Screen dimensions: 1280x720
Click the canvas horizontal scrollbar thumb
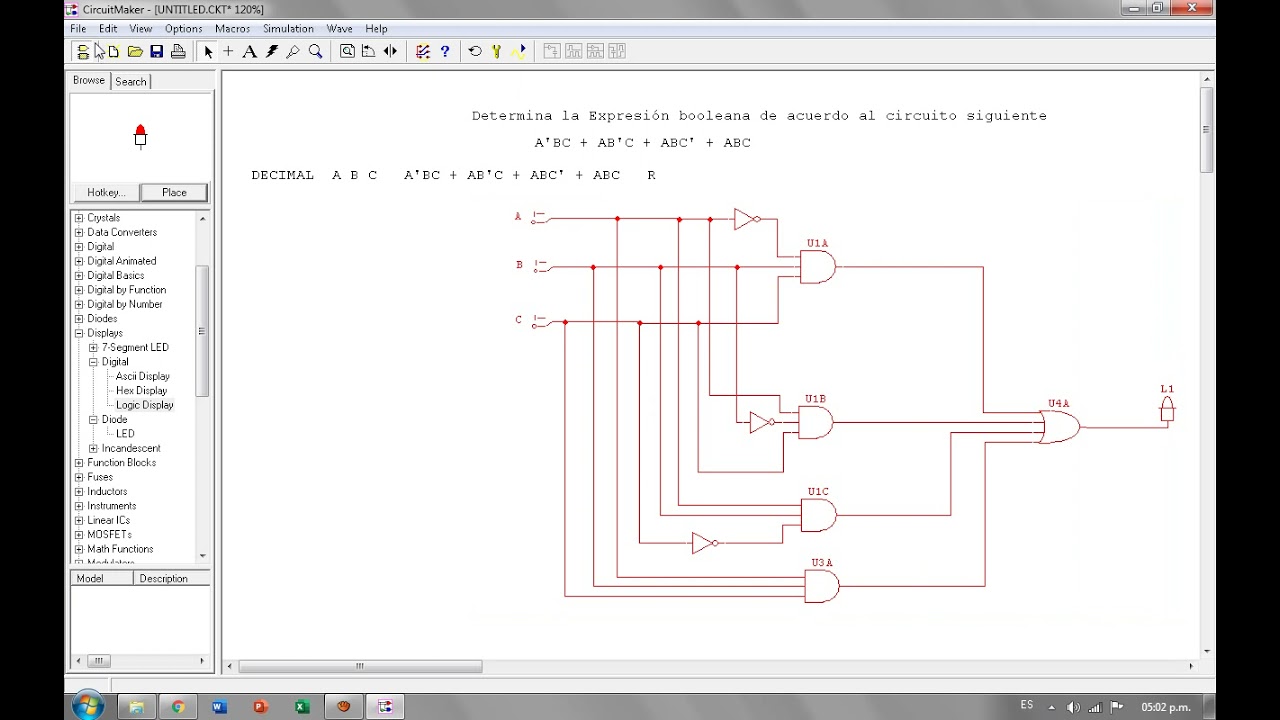click(360, 666)
